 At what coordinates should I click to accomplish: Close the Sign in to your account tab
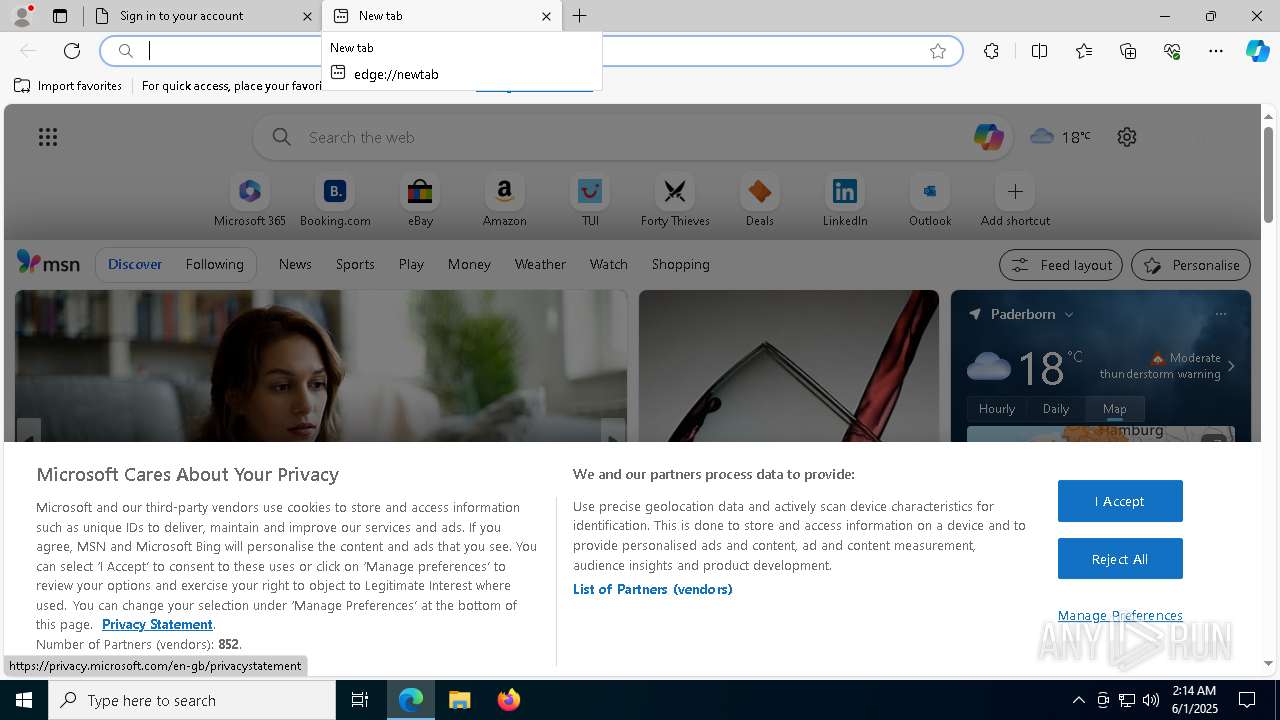pos(307,16)
